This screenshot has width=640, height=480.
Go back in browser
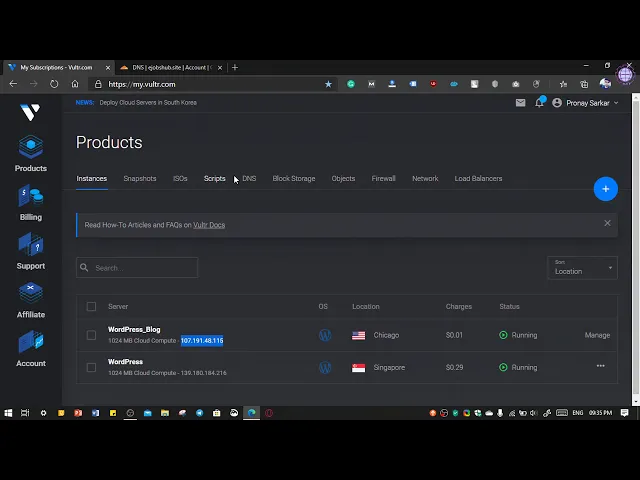tap(13, 84)
